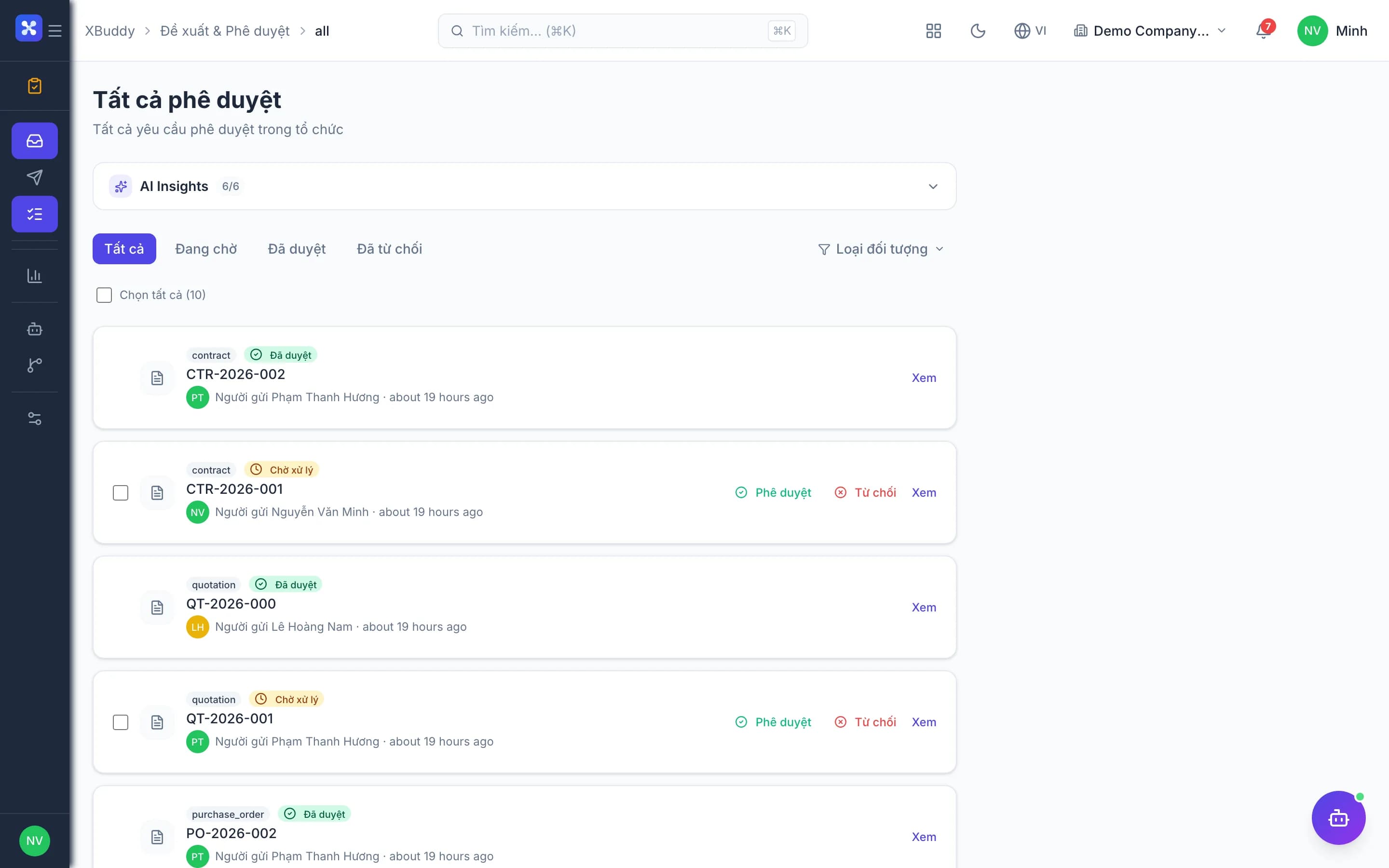The image size is (1389, 868).
Task: Go to XBuddy breadcrumb
Action: [x=109, y=31]
